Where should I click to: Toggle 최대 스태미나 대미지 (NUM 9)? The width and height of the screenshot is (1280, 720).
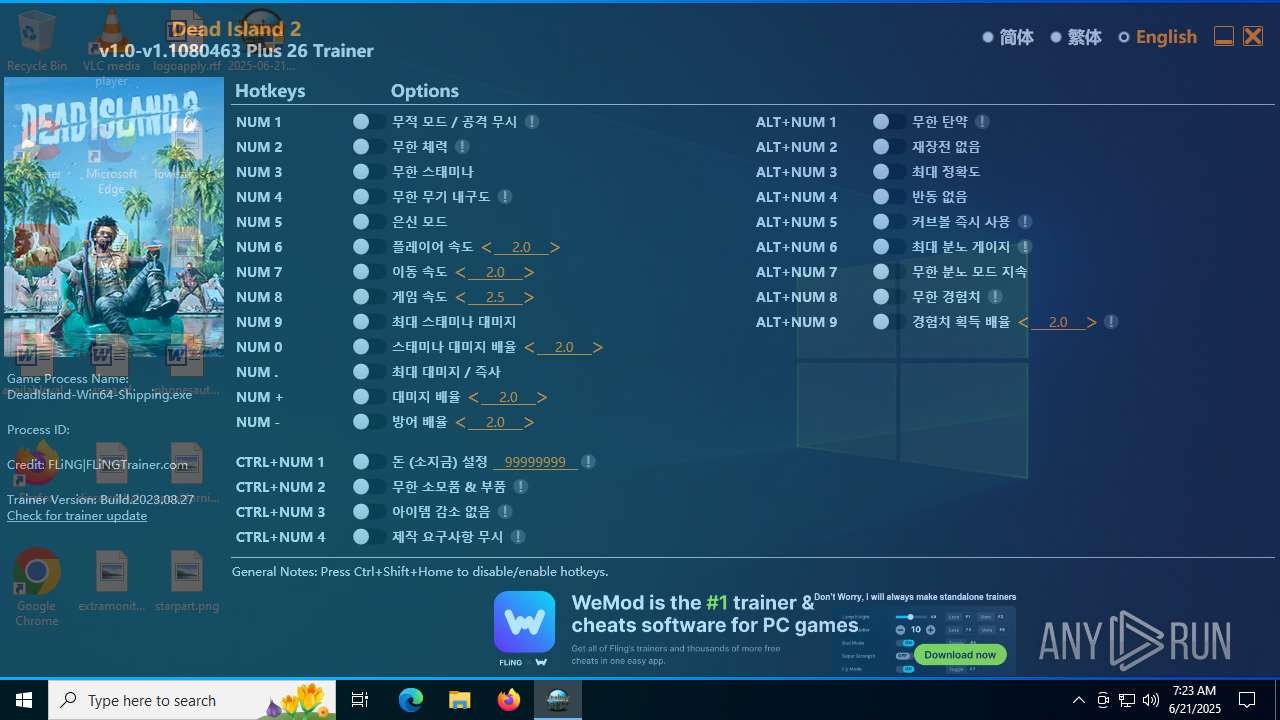(x=368, y=322)
